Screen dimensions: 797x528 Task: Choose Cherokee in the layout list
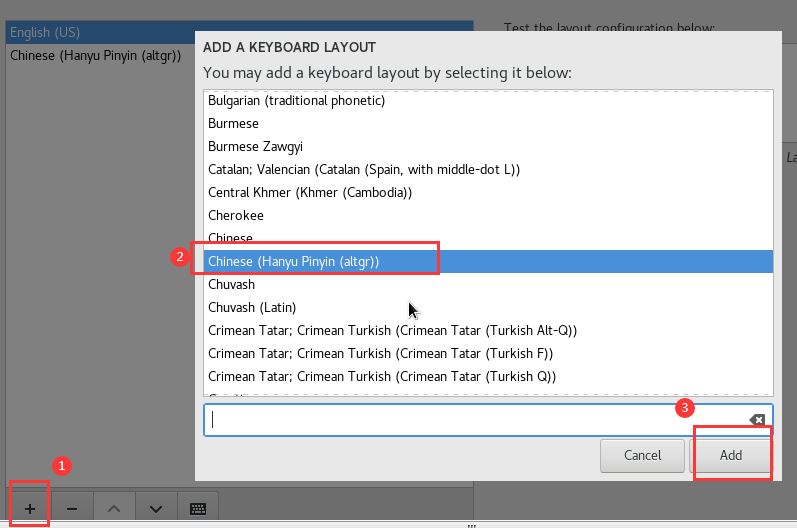click(235, 215)
